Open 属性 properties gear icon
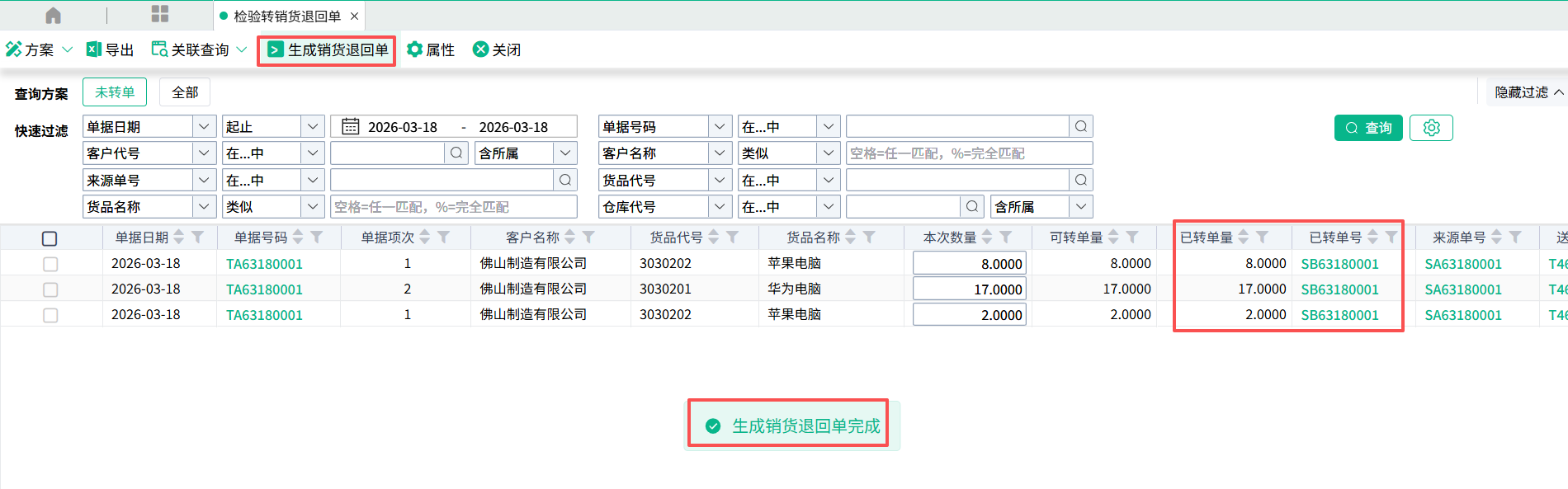This screenshot has width=1568, height=489. [415, 49]
